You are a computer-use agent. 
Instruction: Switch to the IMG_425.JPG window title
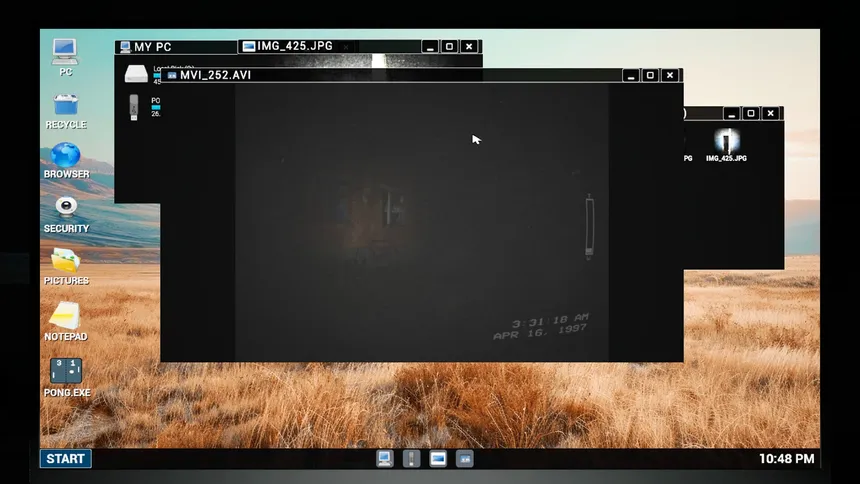295,46
